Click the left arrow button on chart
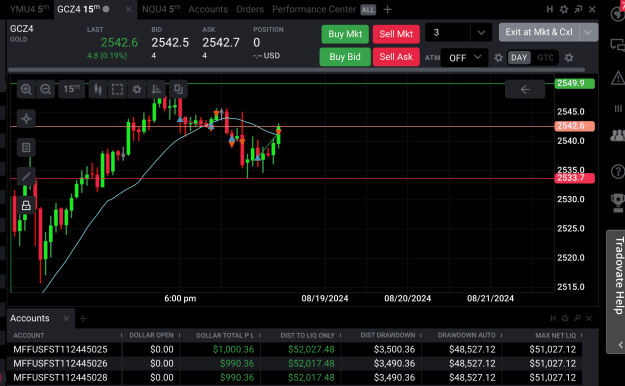 (x=525, y=89)
